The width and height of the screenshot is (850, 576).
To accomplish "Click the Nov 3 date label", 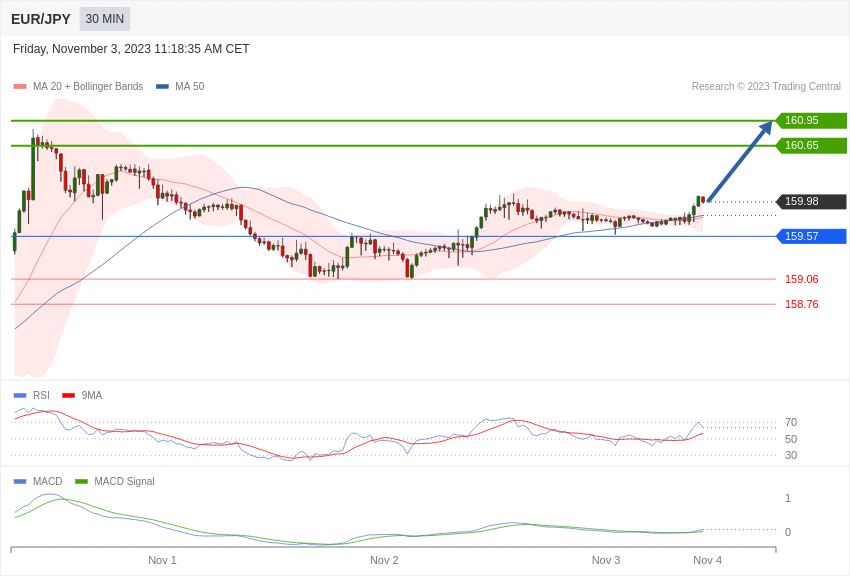I will click(606, 560).
